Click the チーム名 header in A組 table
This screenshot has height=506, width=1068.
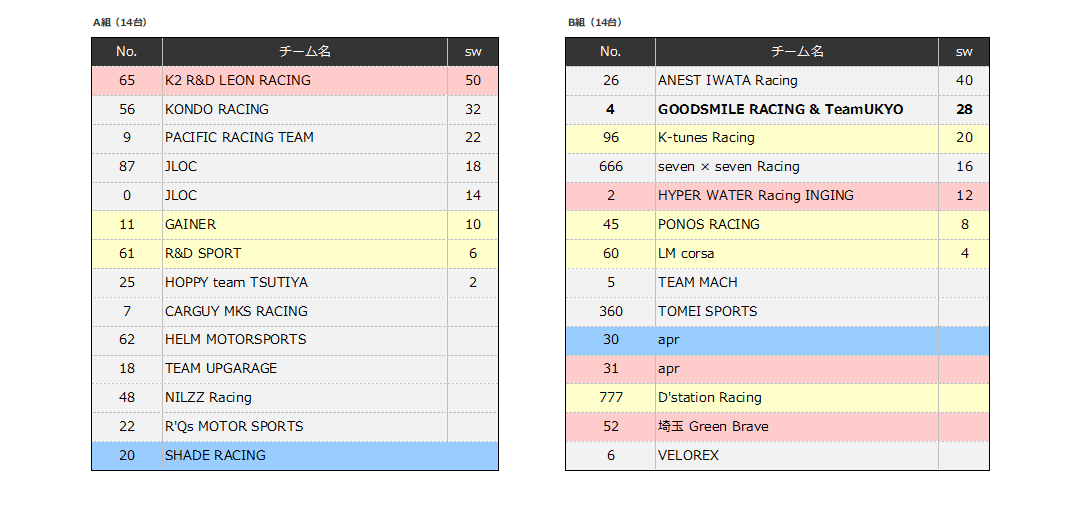(304, 51)
